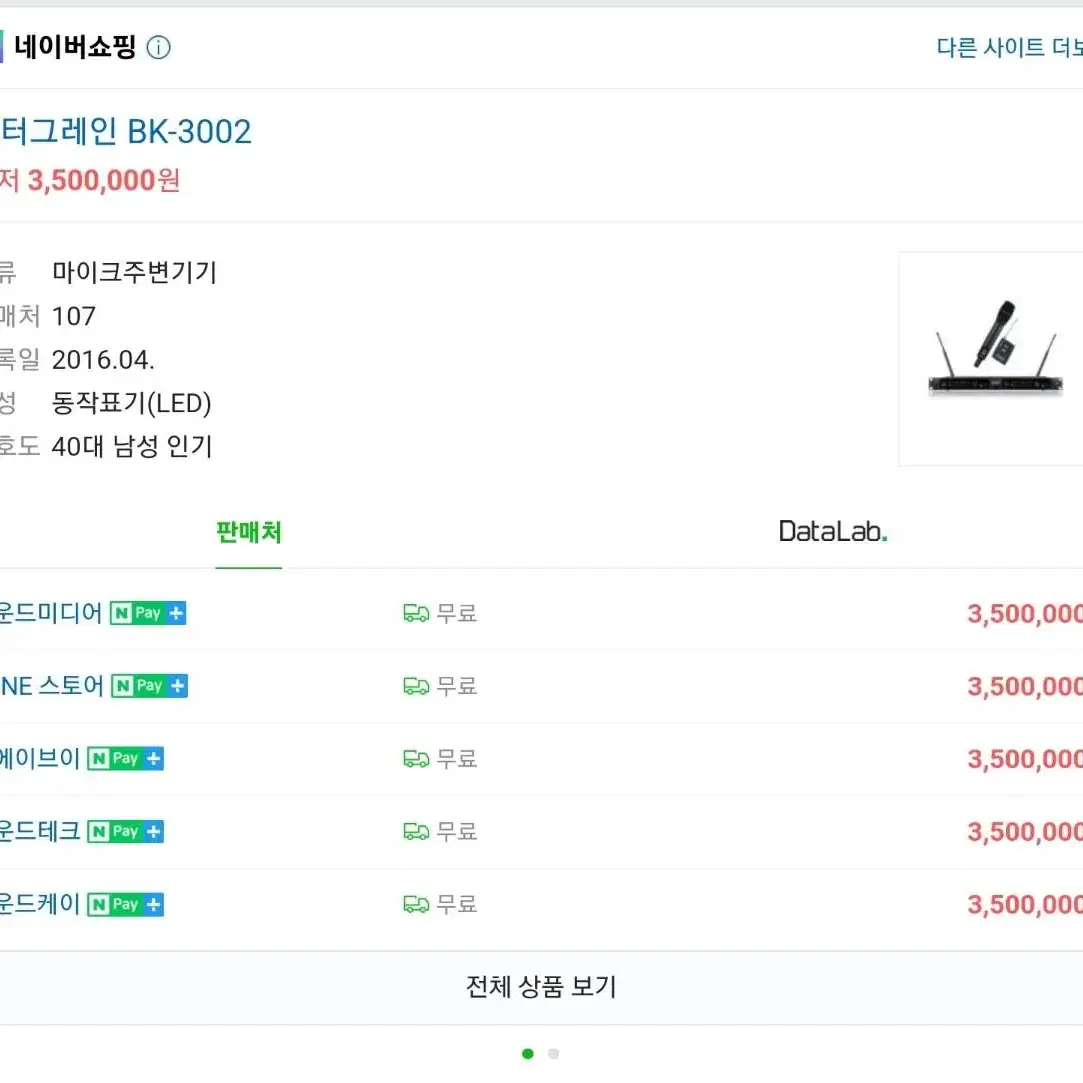Click the N Pay badge beside 운드테크
The width and height of the screenshot is (1083, 1083).
pos(126,832)
